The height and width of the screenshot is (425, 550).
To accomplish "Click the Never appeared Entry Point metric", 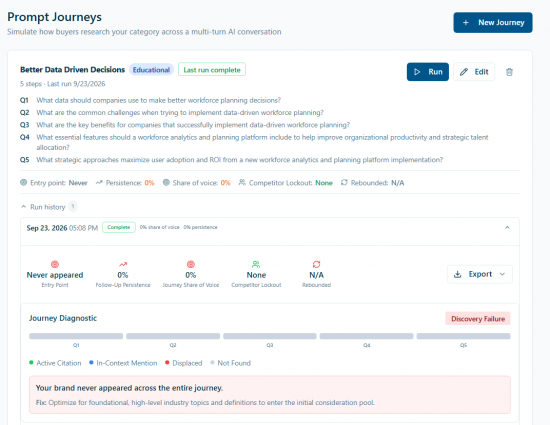I will [x=55, y=275].
